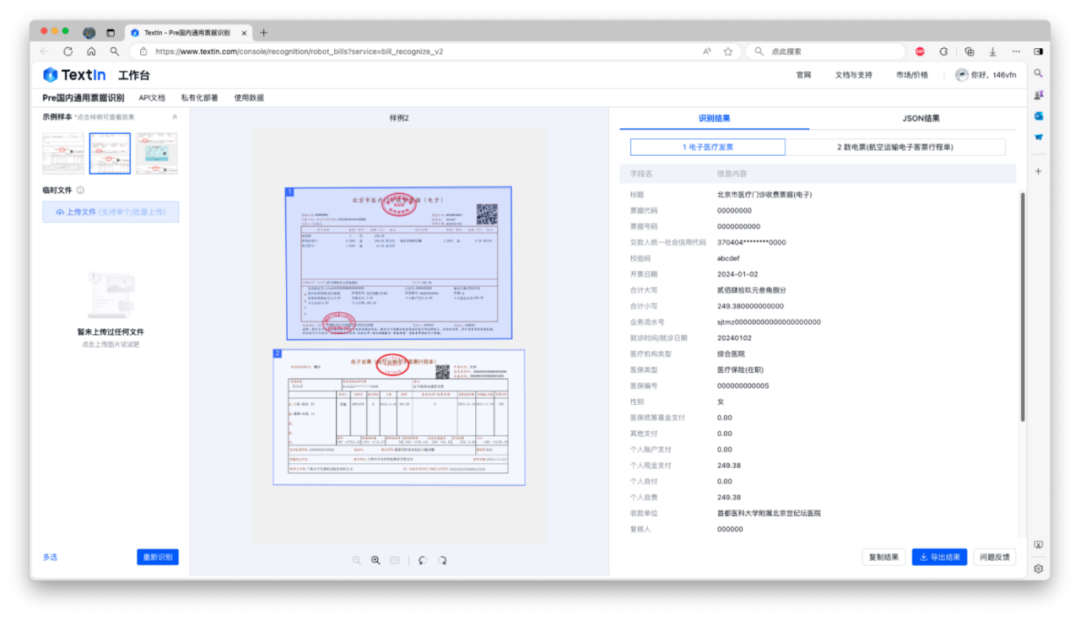Click the 上传文件 upload area

[110, 212]
